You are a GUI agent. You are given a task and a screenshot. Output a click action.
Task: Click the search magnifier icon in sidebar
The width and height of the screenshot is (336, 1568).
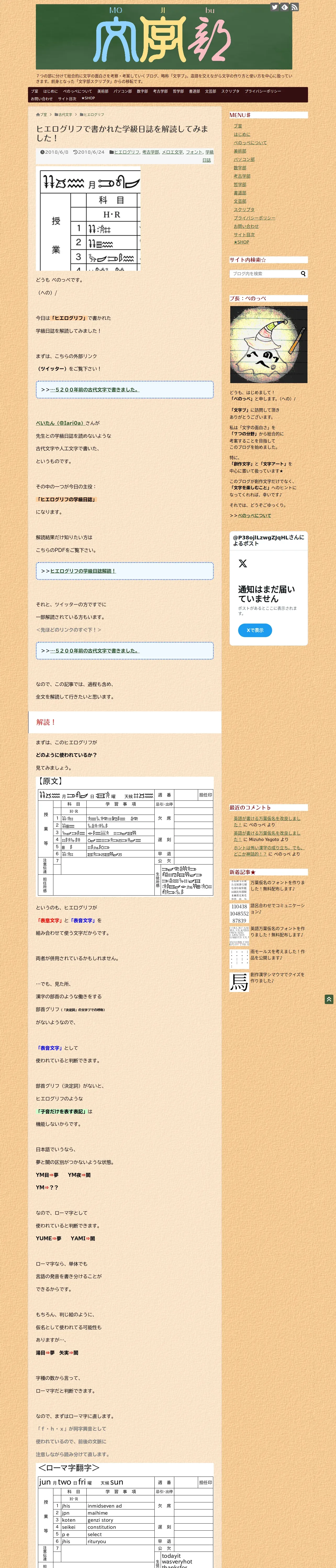point(303,274)
